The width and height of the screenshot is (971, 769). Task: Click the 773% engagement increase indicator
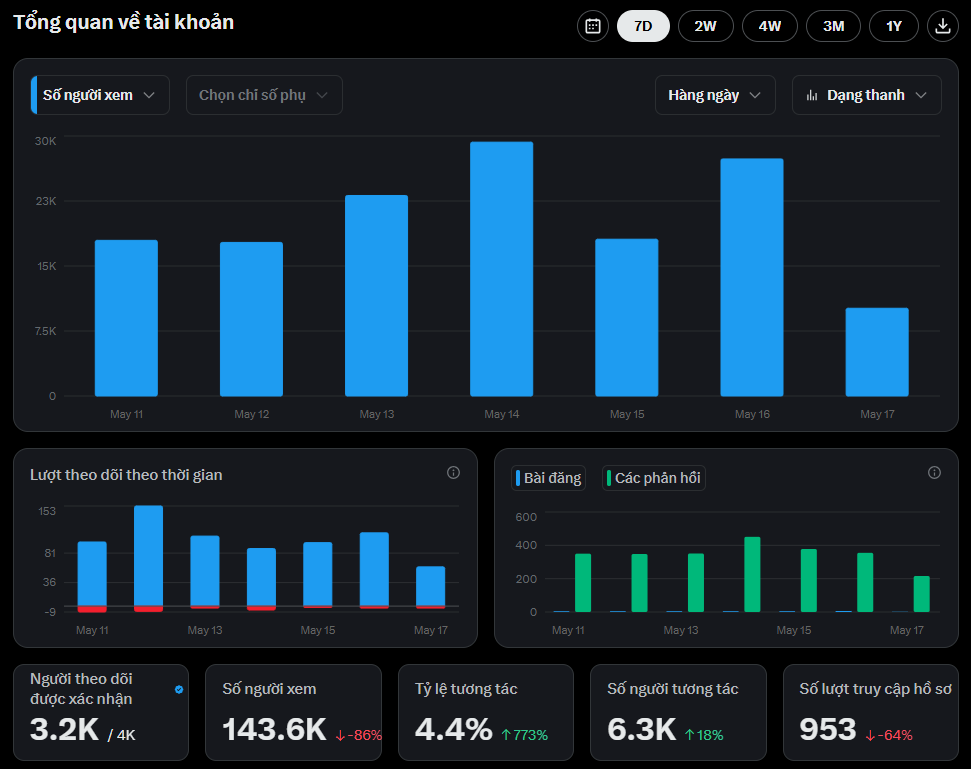(525, 735)
